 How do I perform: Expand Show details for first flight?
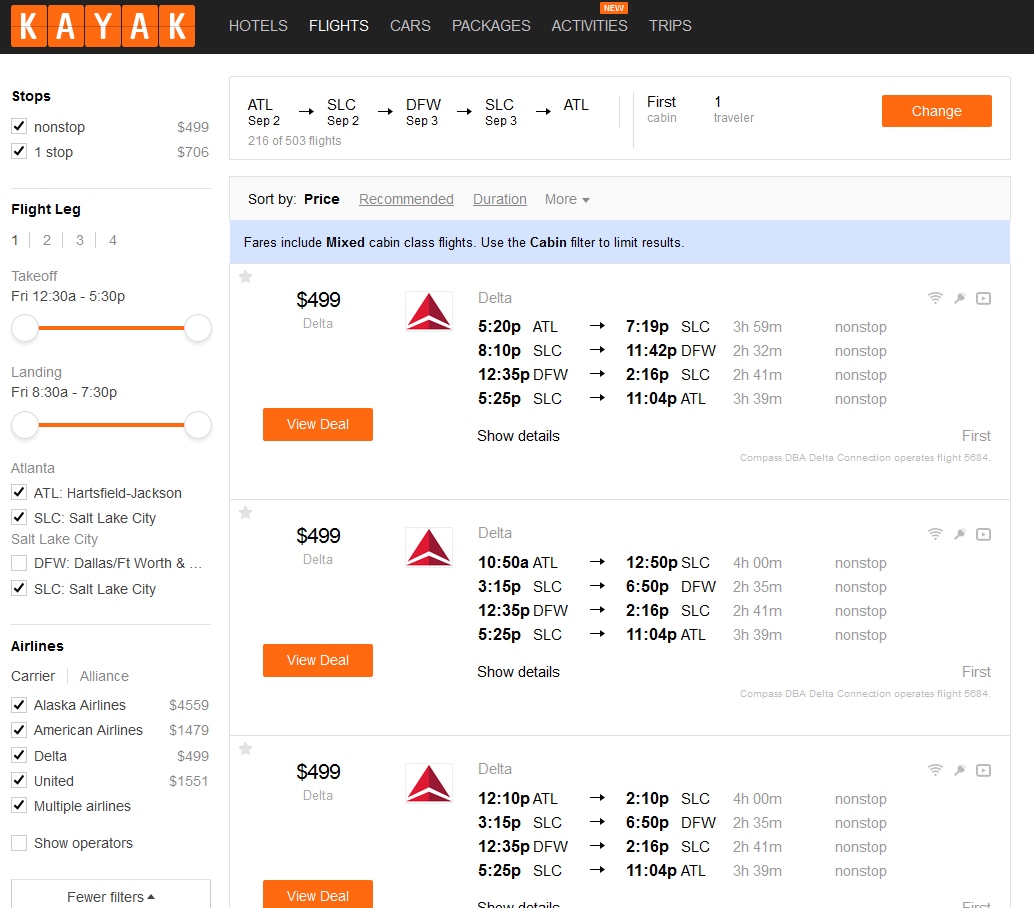tap(518, 436)
